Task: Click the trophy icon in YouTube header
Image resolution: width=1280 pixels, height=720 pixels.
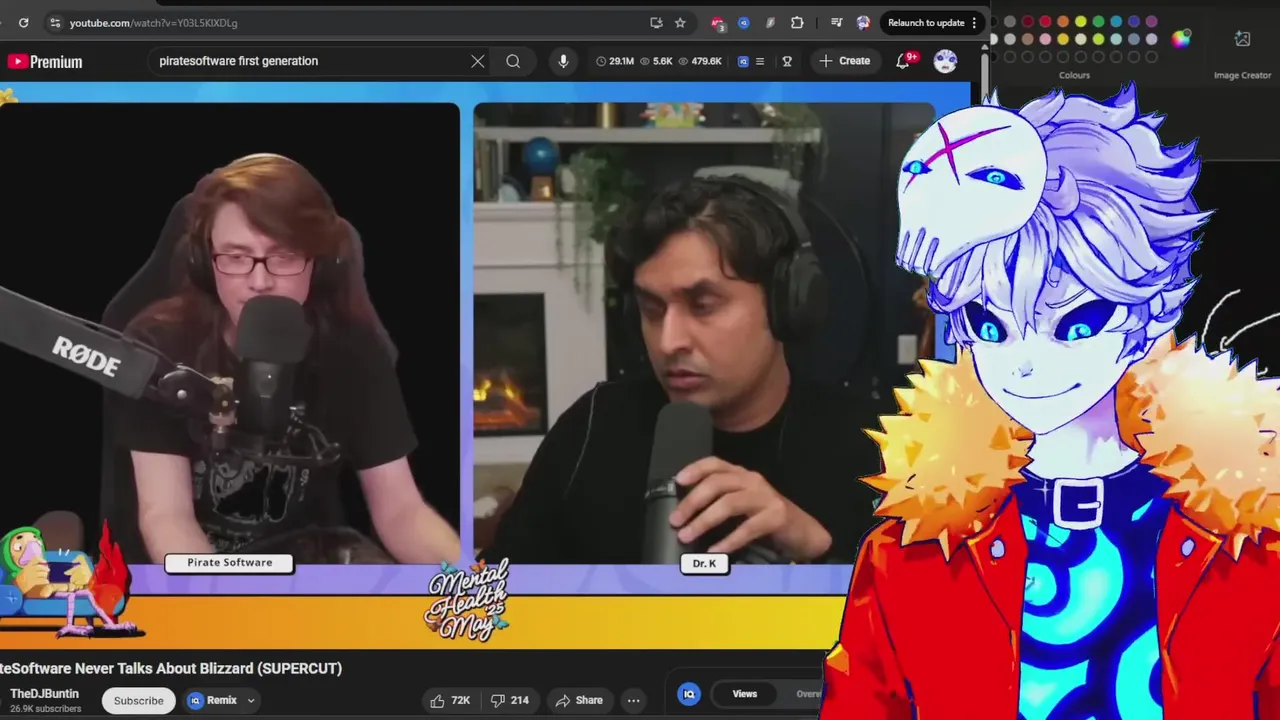Action: point(787,61)
